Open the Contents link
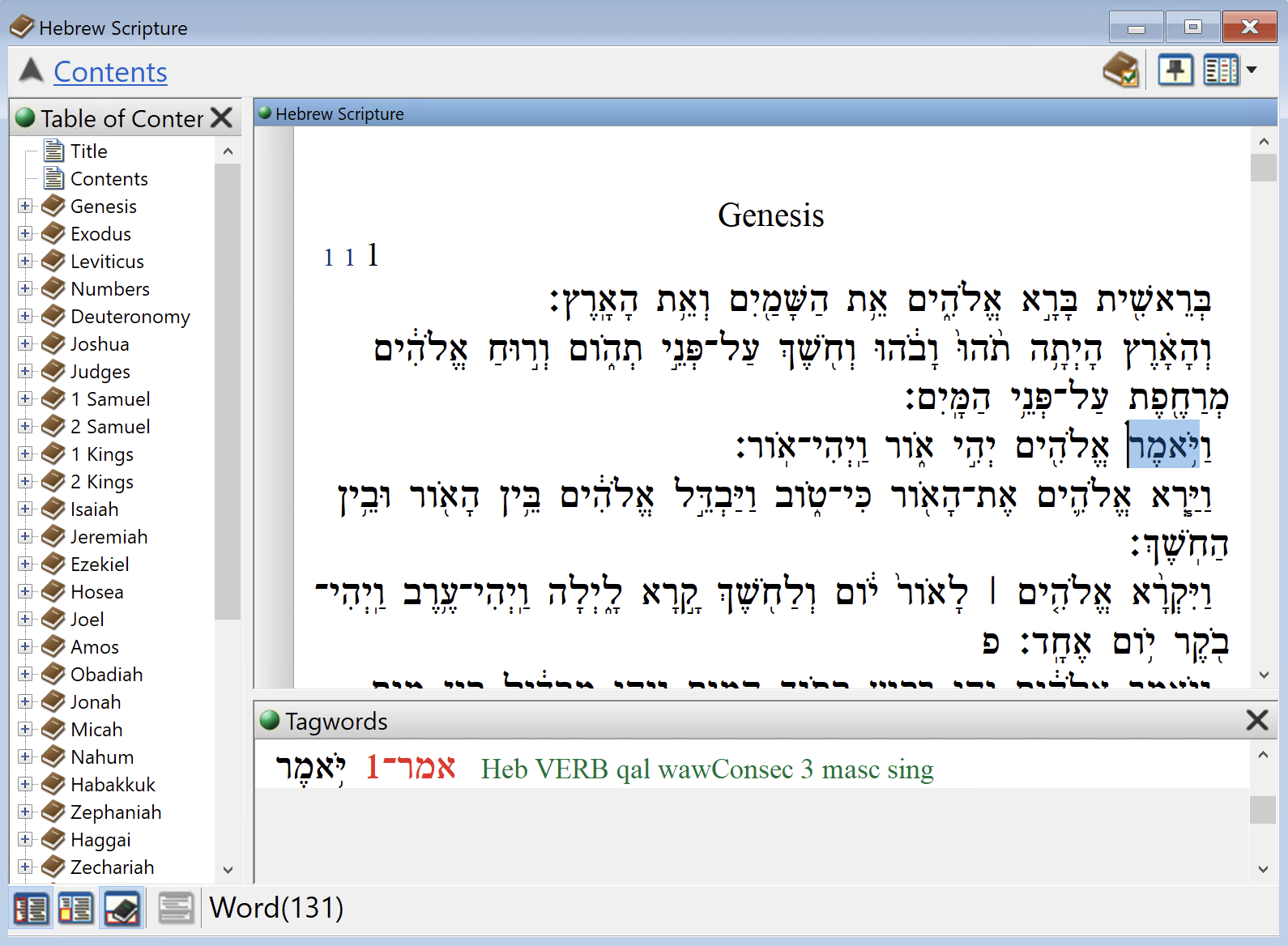Viewport: 1288px width, 946px height. (110, 72)
